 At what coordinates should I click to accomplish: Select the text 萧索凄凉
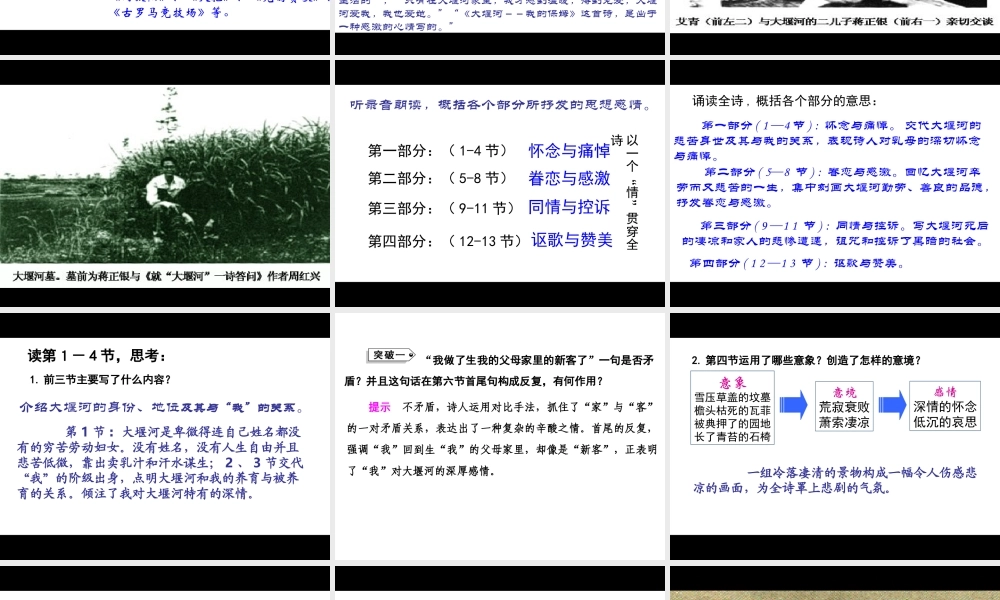[844, 422]
